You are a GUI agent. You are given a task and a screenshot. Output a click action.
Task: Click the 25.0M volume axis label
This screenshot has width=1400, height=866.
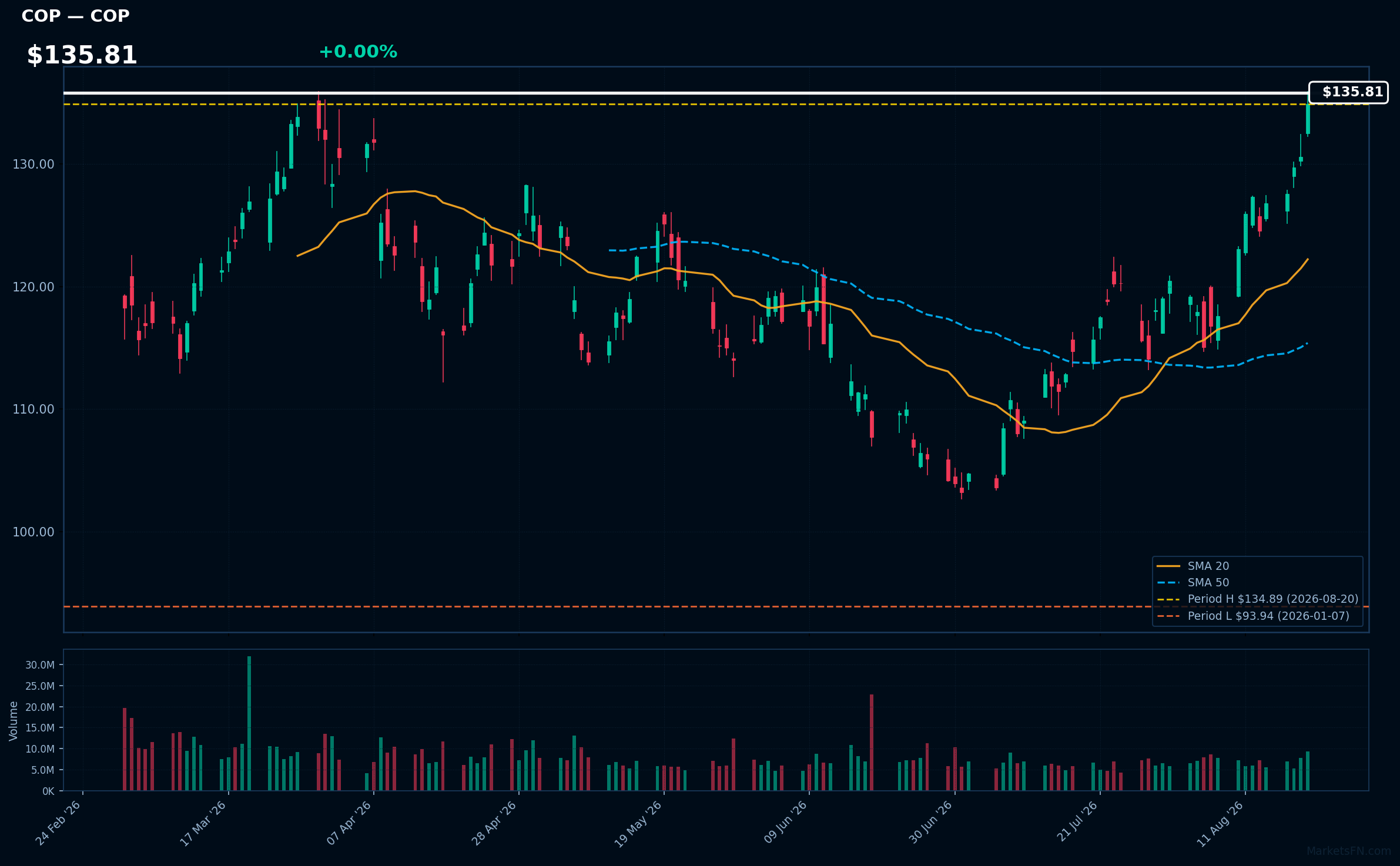(x=40, y=686)
